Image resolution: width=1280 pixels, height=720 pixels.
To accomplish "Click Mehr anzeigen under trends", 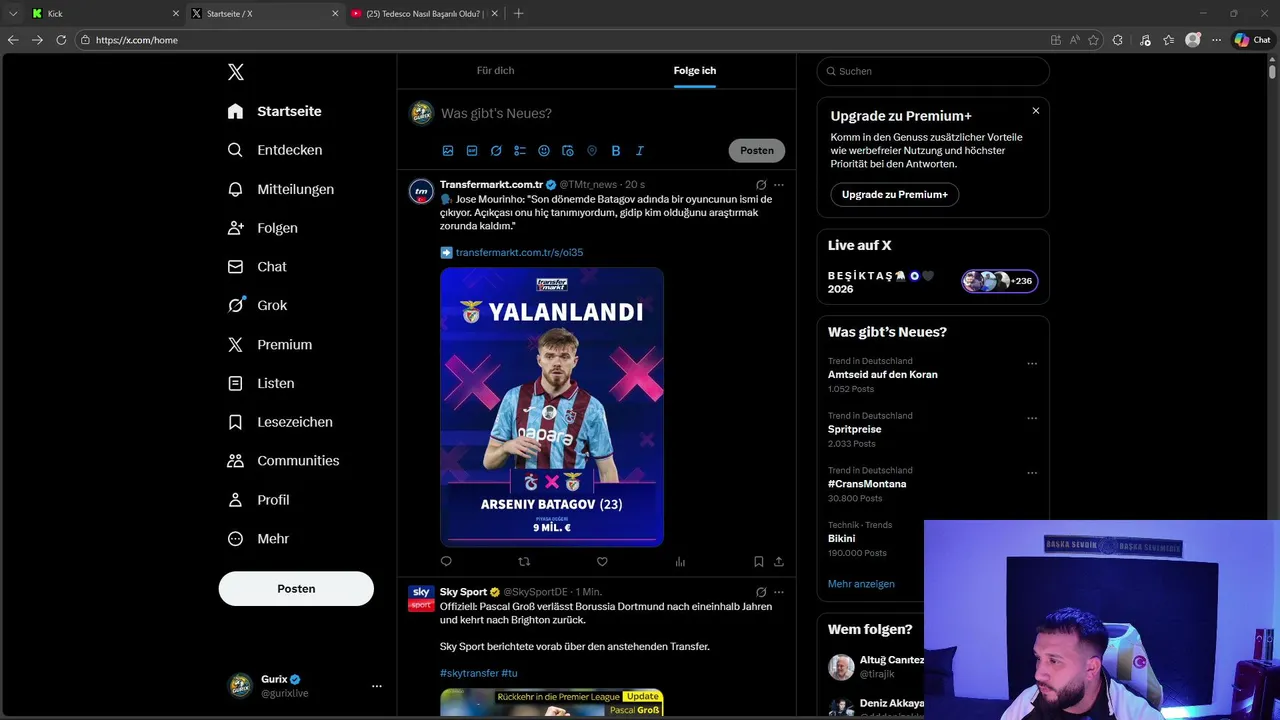I will (x=861, y=584).
